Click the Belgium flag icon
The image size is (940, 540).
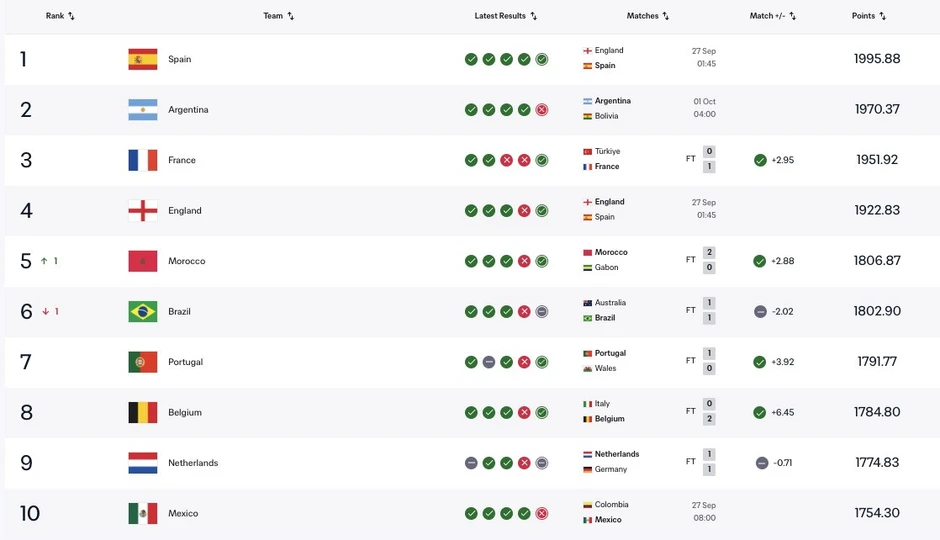[x=143, y=412]
